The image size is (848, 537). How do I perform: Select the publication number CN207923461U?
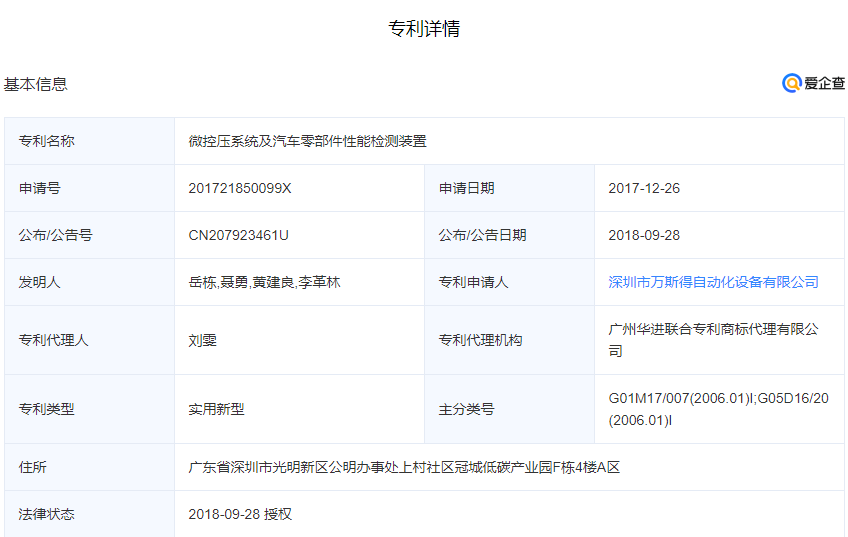[238, 235]
